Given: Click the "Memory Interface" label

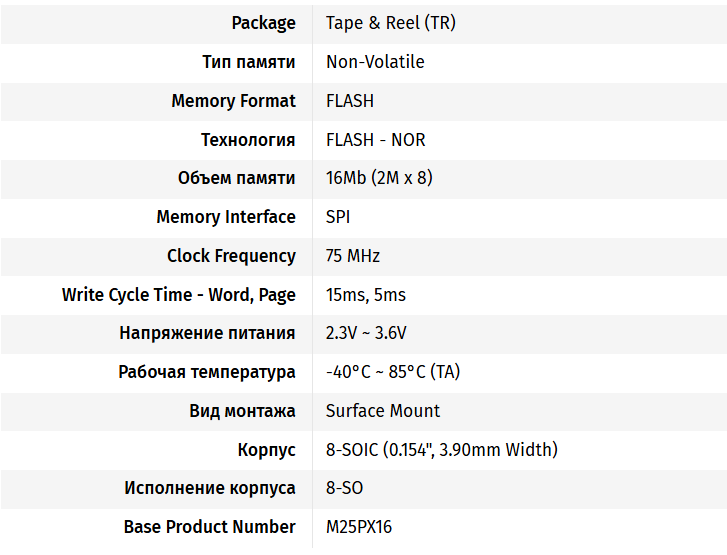Looking at the screenshot, I should tap(226, 217).
